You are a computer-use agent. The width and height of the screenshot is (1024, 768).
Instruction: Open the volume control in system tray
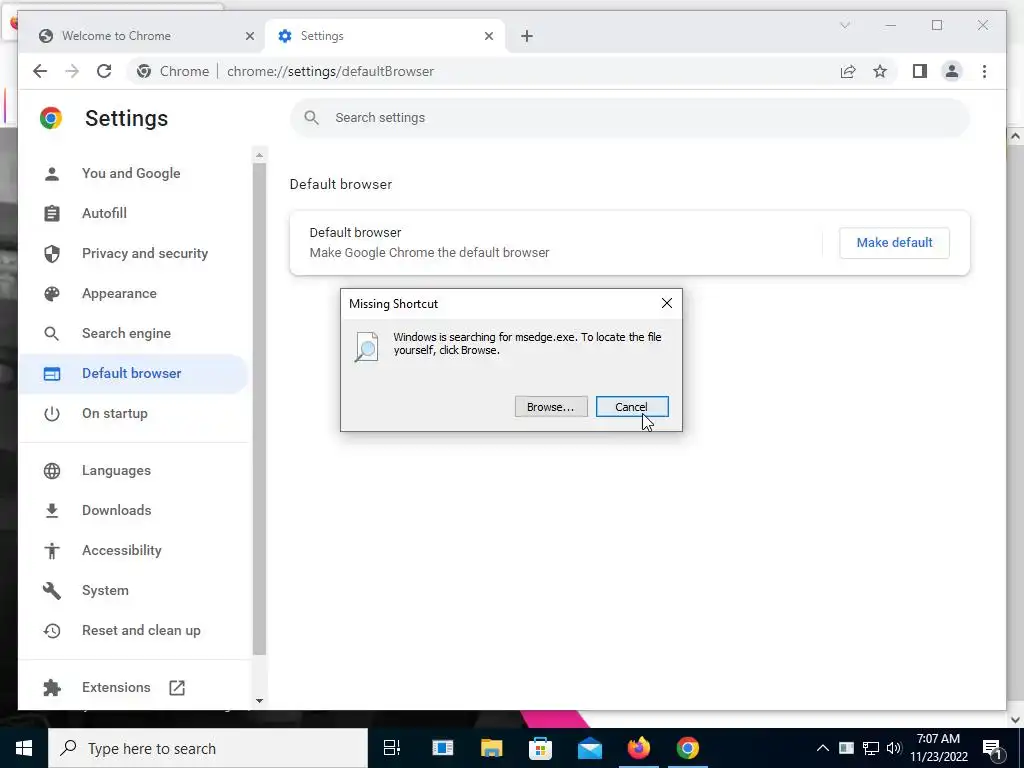pyautogui.click(x=894, y=748)
